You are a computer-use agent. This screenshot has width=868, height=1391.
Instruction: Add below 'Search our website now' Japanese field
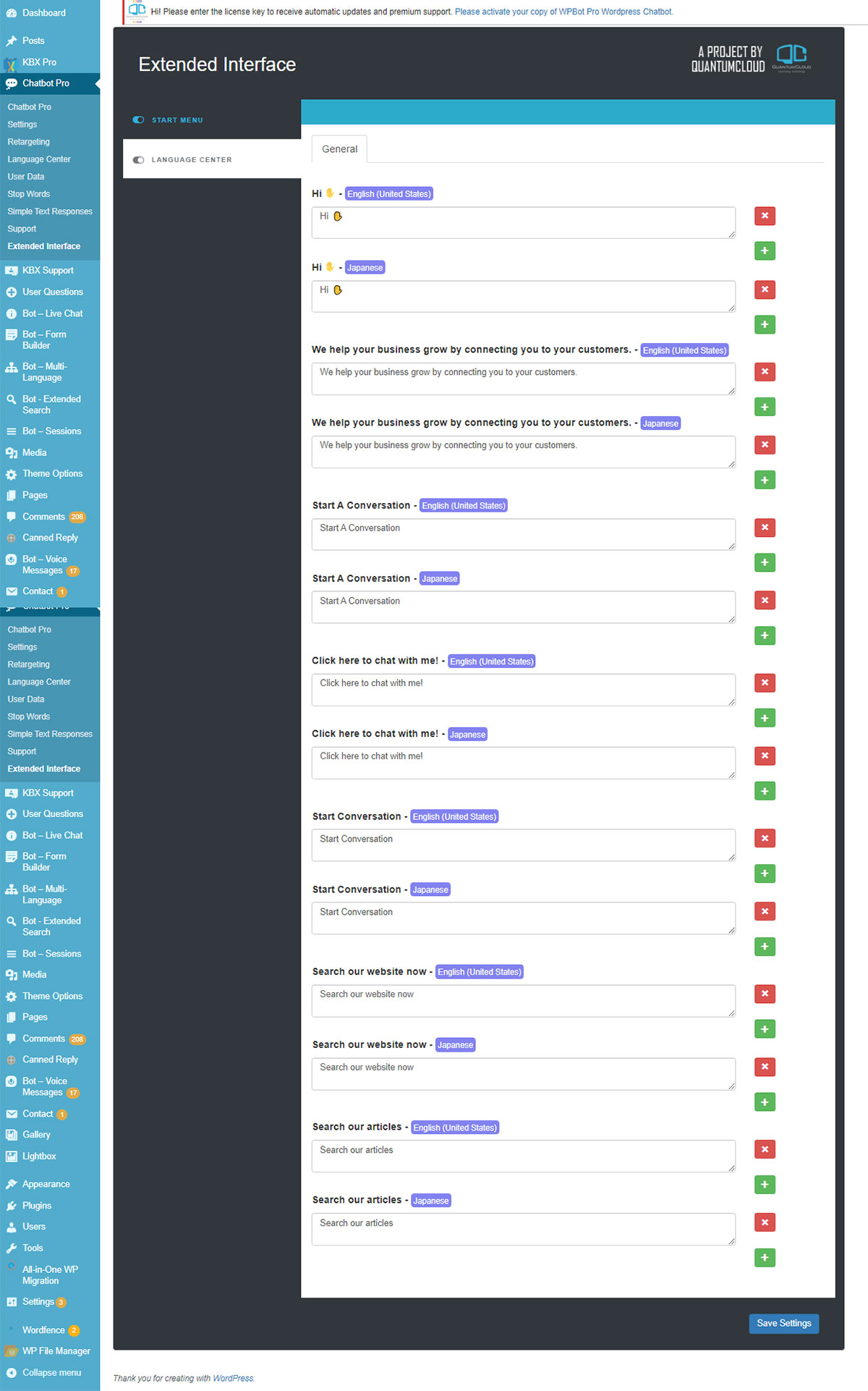(765, 1102)
